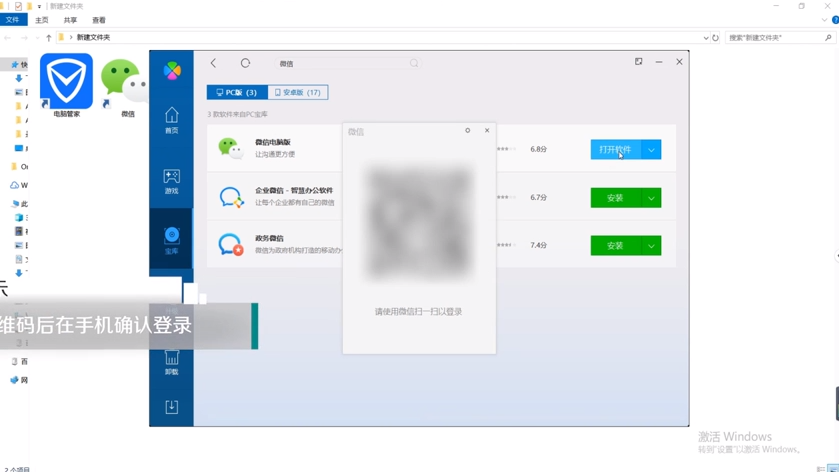This screenshot has height=472, width=839.
Task: Open the 主页 ribbon tab
Action: tap(42, 20)
